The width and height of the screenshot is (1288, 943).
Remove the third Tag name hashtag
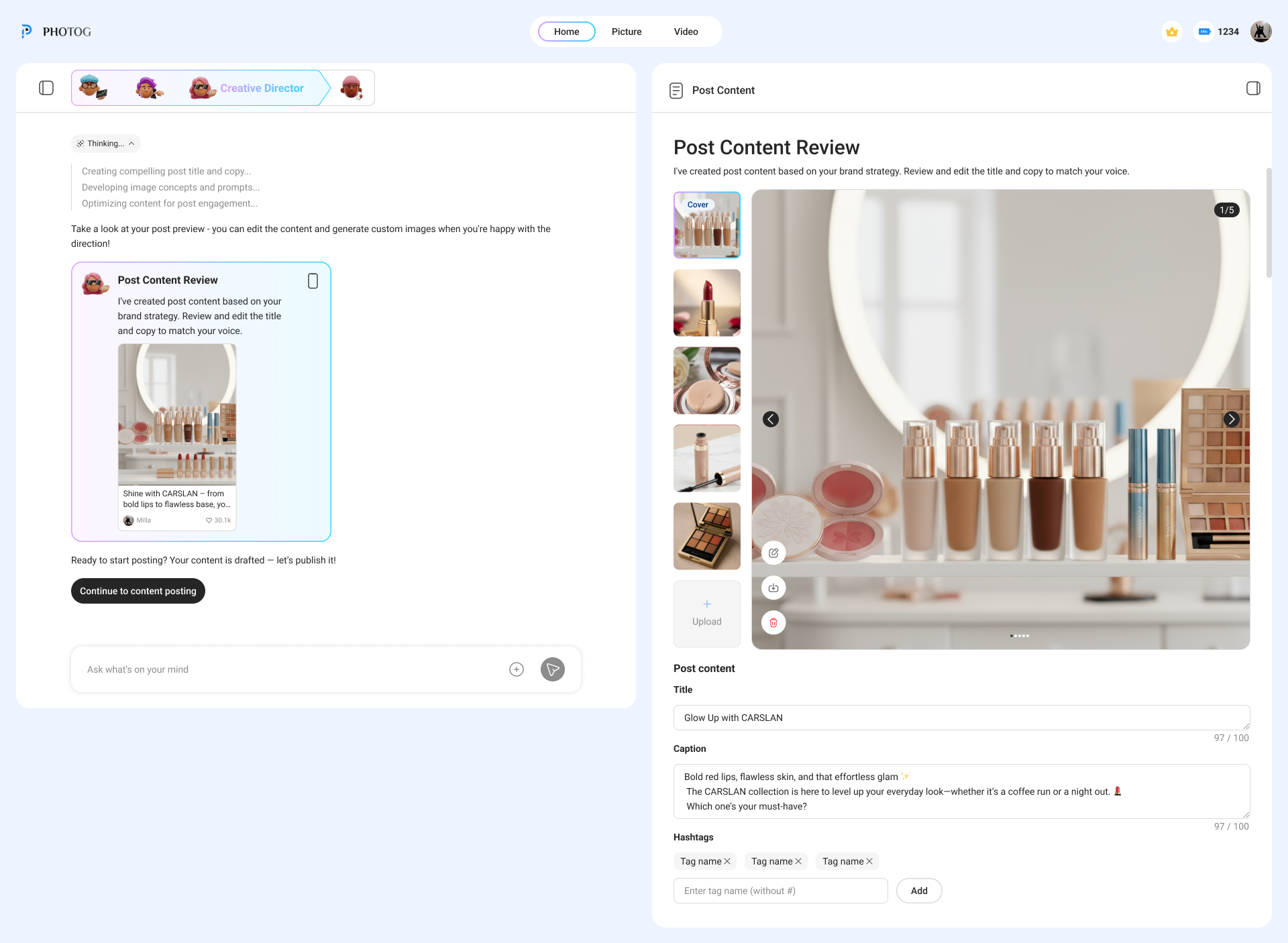click(869, 861)
